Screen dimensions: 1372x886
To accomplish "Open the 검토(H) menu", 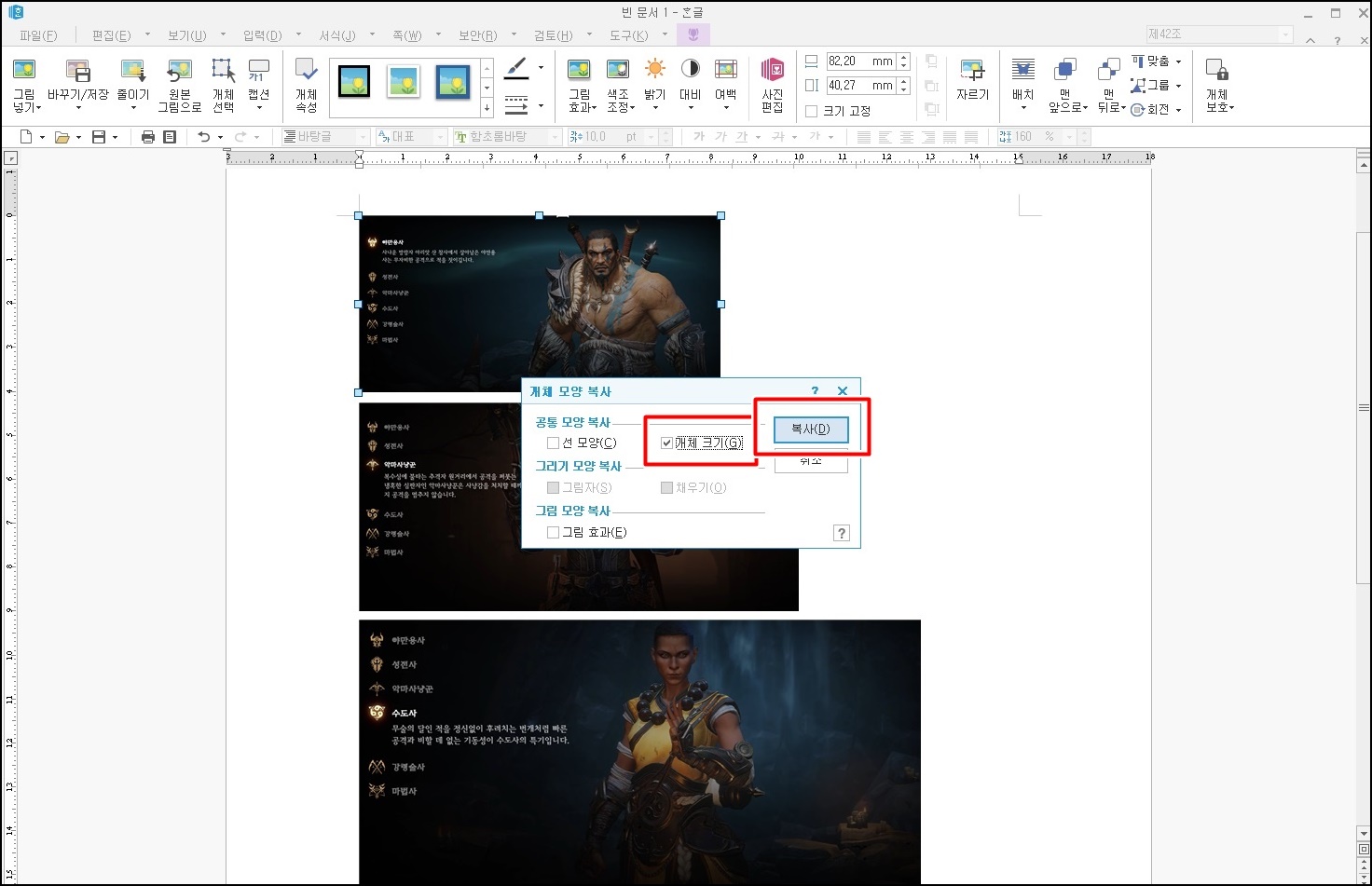I will [x=554, y=35].
